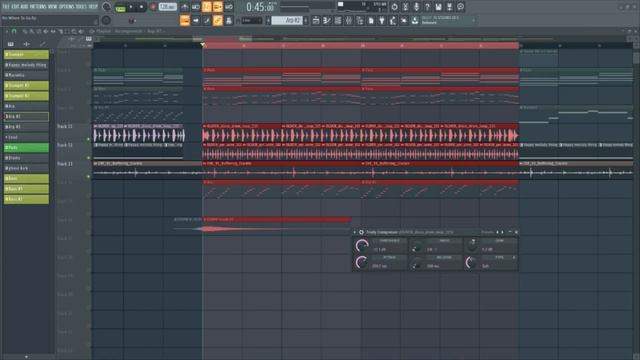Open the FILE menu

[x=6, y=7]
